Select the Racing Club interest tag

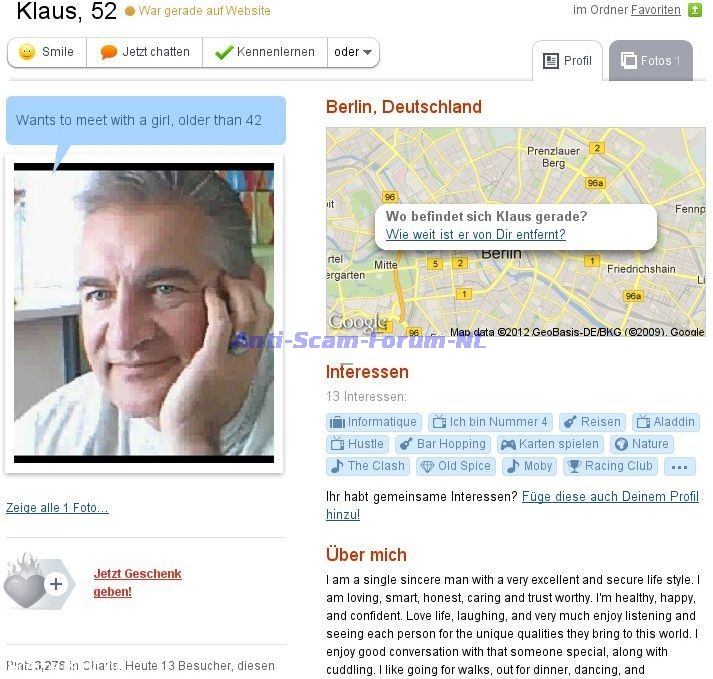611,466
